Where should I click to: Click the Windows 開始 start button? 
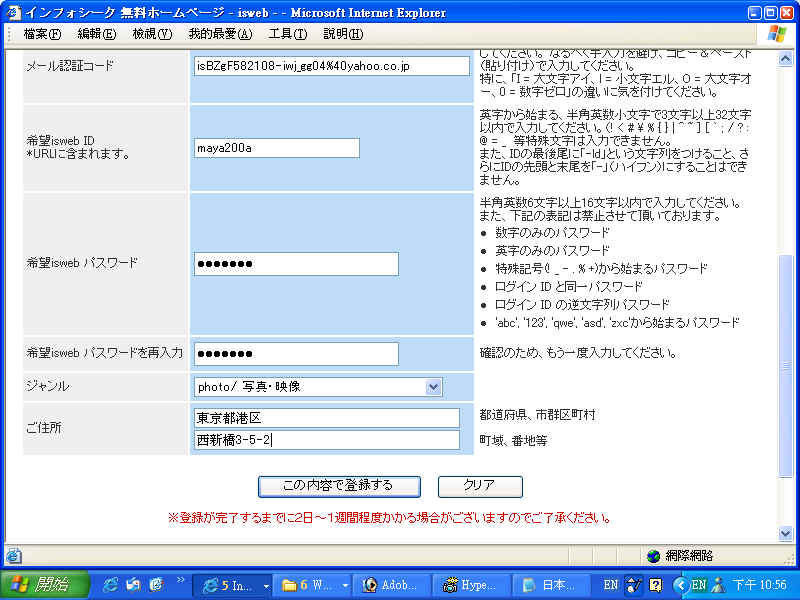click(x=45, y=585)
